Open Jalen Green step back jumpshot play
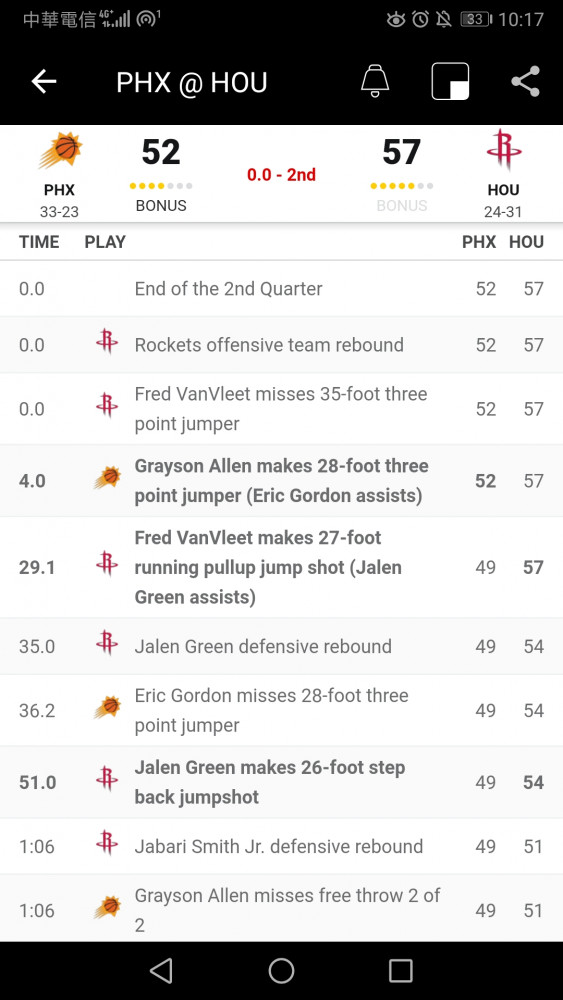This screenshot has height=1000, width=563. point(281,782)
